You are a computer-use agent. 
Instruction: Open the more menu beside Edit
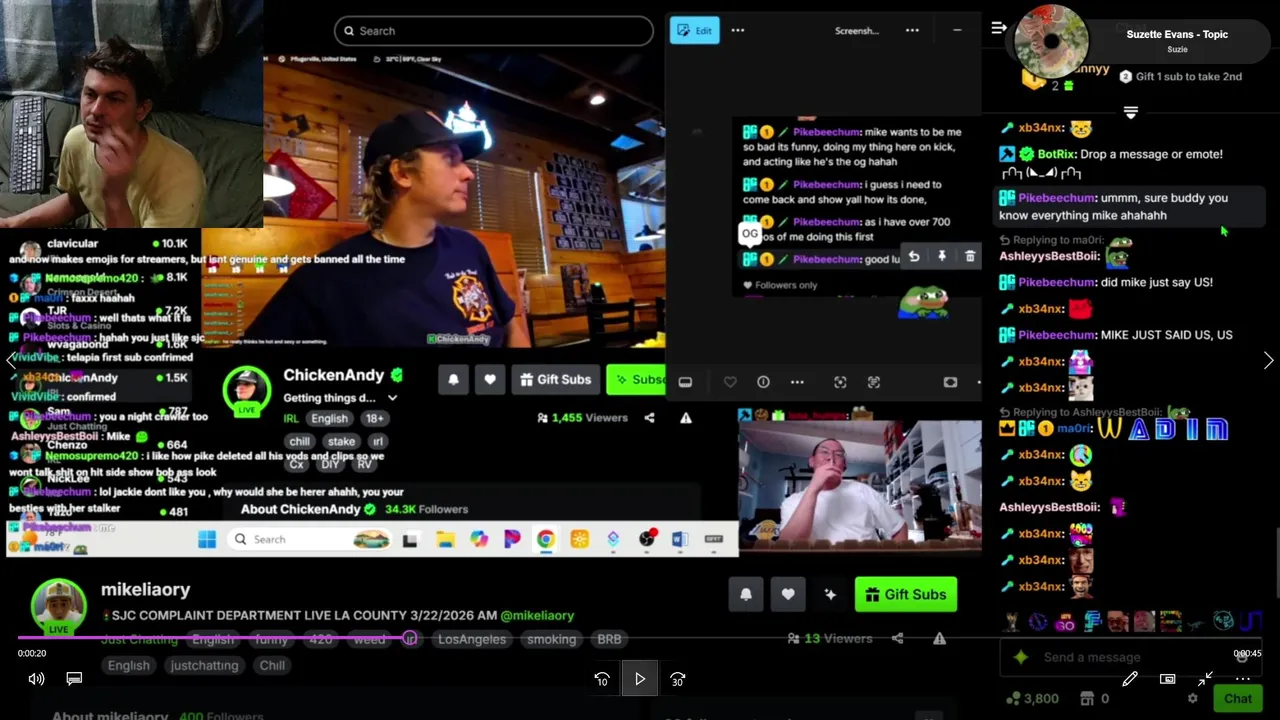738,30
